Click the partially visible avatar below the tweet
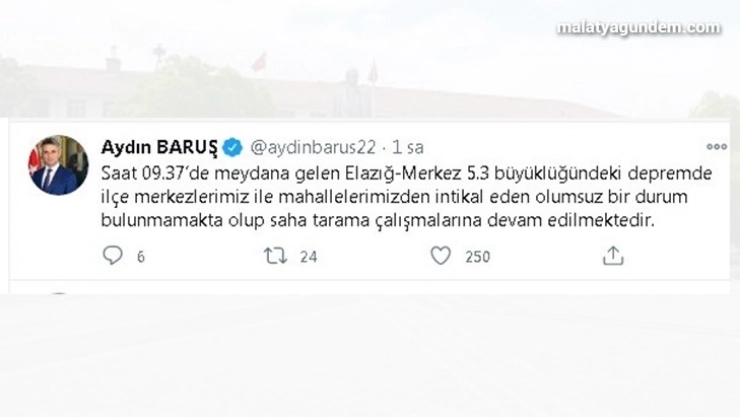This screenshot has height=417, width=740. [x=59, y=293]
